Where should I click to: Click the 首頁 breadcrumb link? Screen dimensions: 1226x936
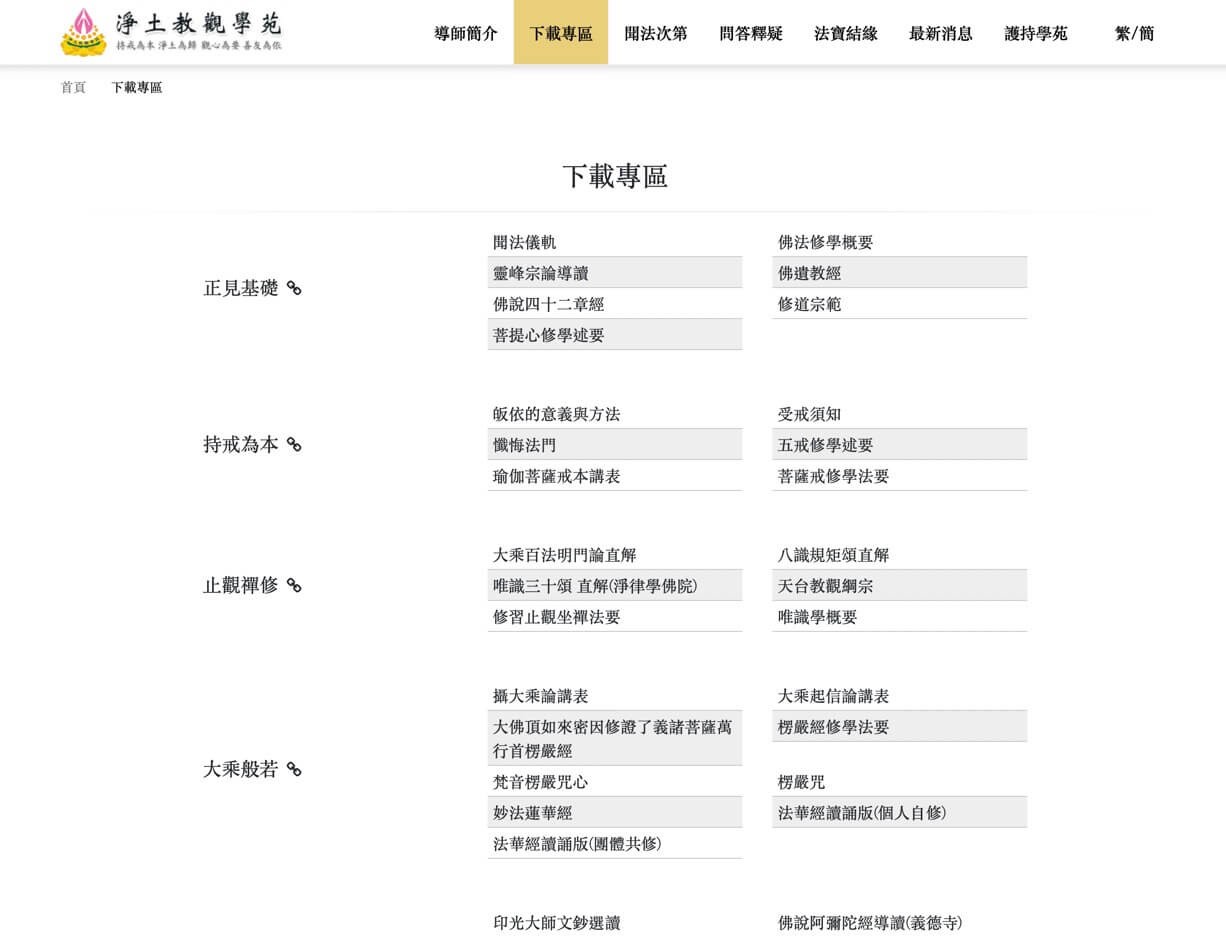point(73,88)
